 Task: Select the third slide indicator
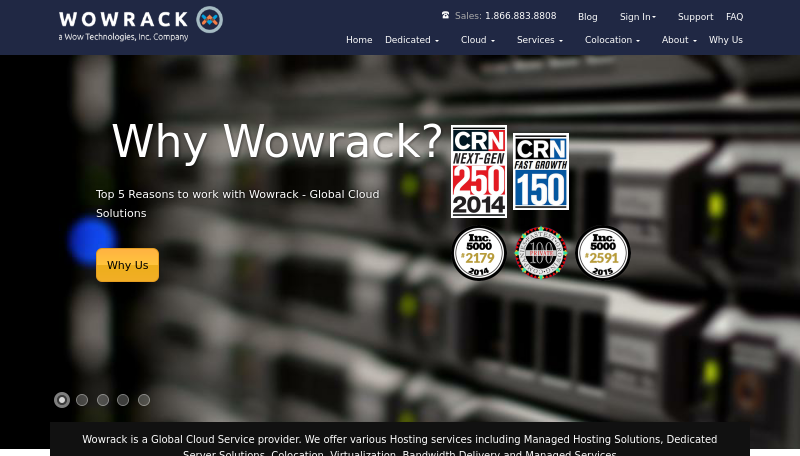103,400
